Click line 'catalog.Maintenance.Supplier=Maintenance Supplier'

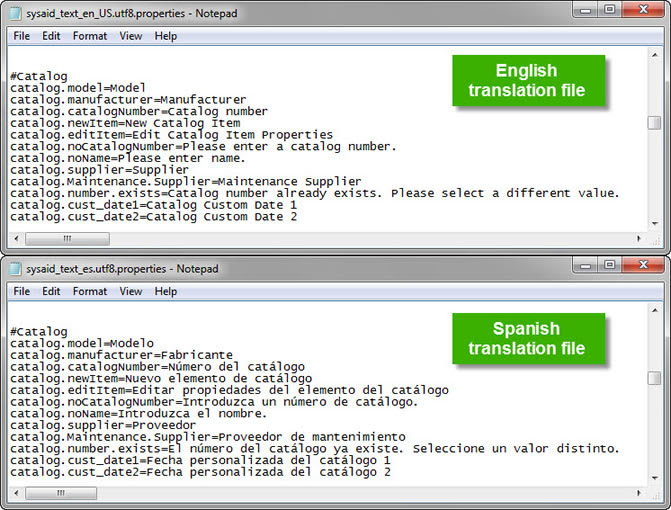186,182
